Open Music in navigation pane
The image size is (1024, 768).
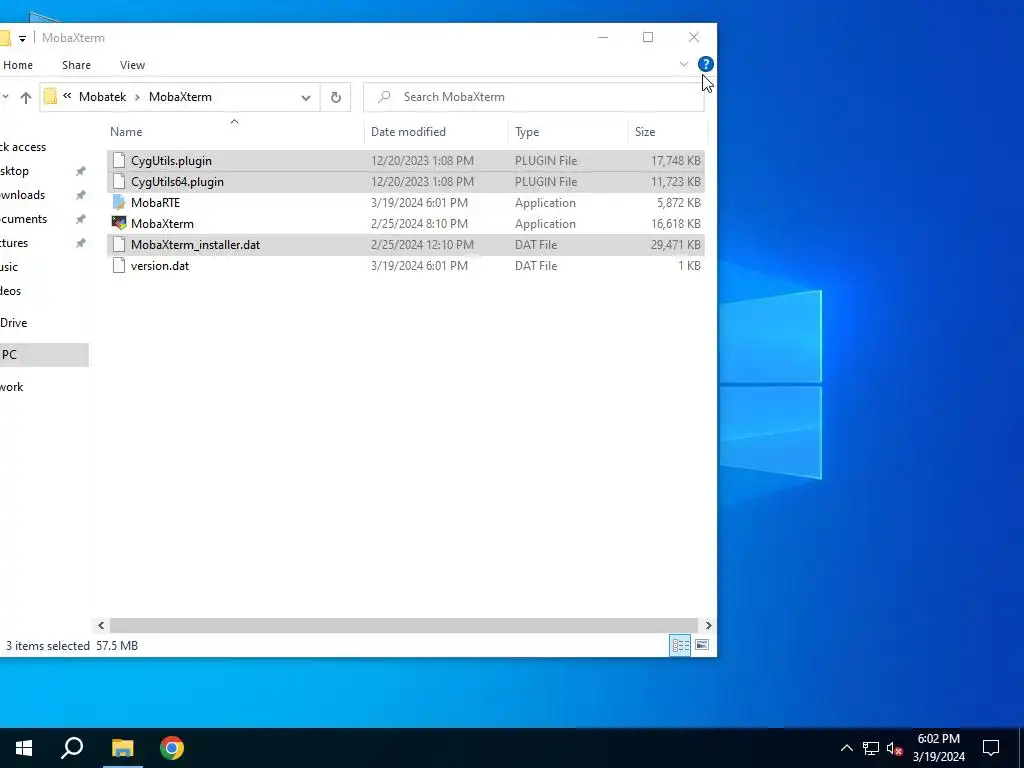tap(9, 266)
